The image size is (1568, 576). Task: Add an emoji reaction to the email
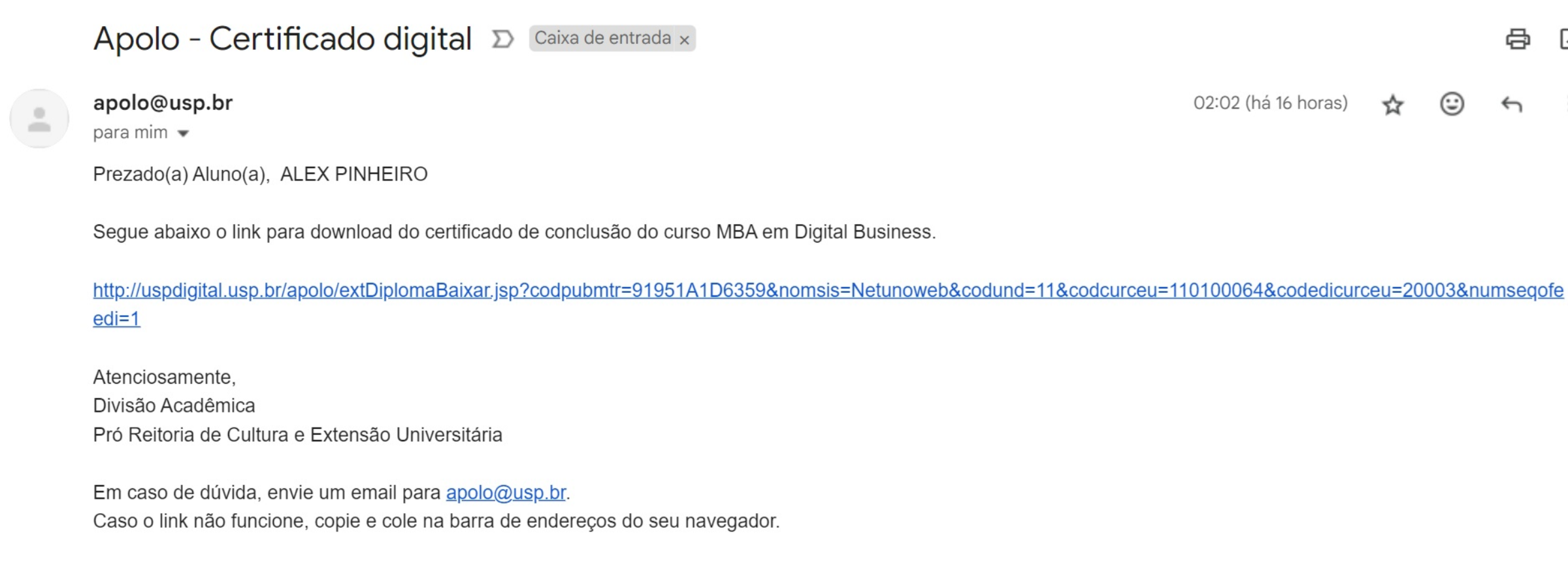[x=1452, y=104]
